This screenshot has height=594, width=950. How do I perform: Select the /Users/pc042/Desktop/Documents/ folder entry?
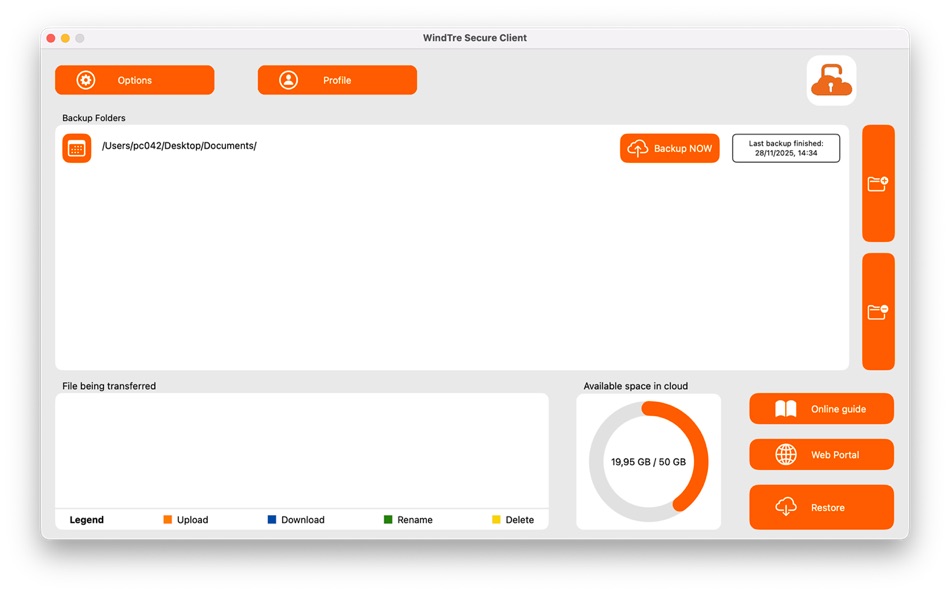[x=178, y=145]
